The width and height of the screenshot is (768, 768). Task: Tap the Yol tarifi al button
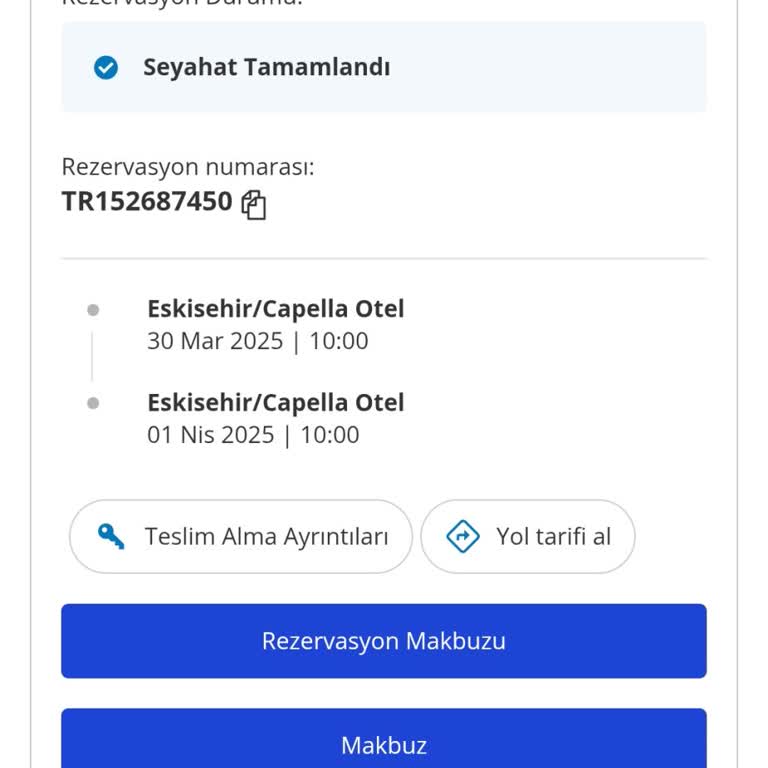pyautogui.click(x=527, y=537)
